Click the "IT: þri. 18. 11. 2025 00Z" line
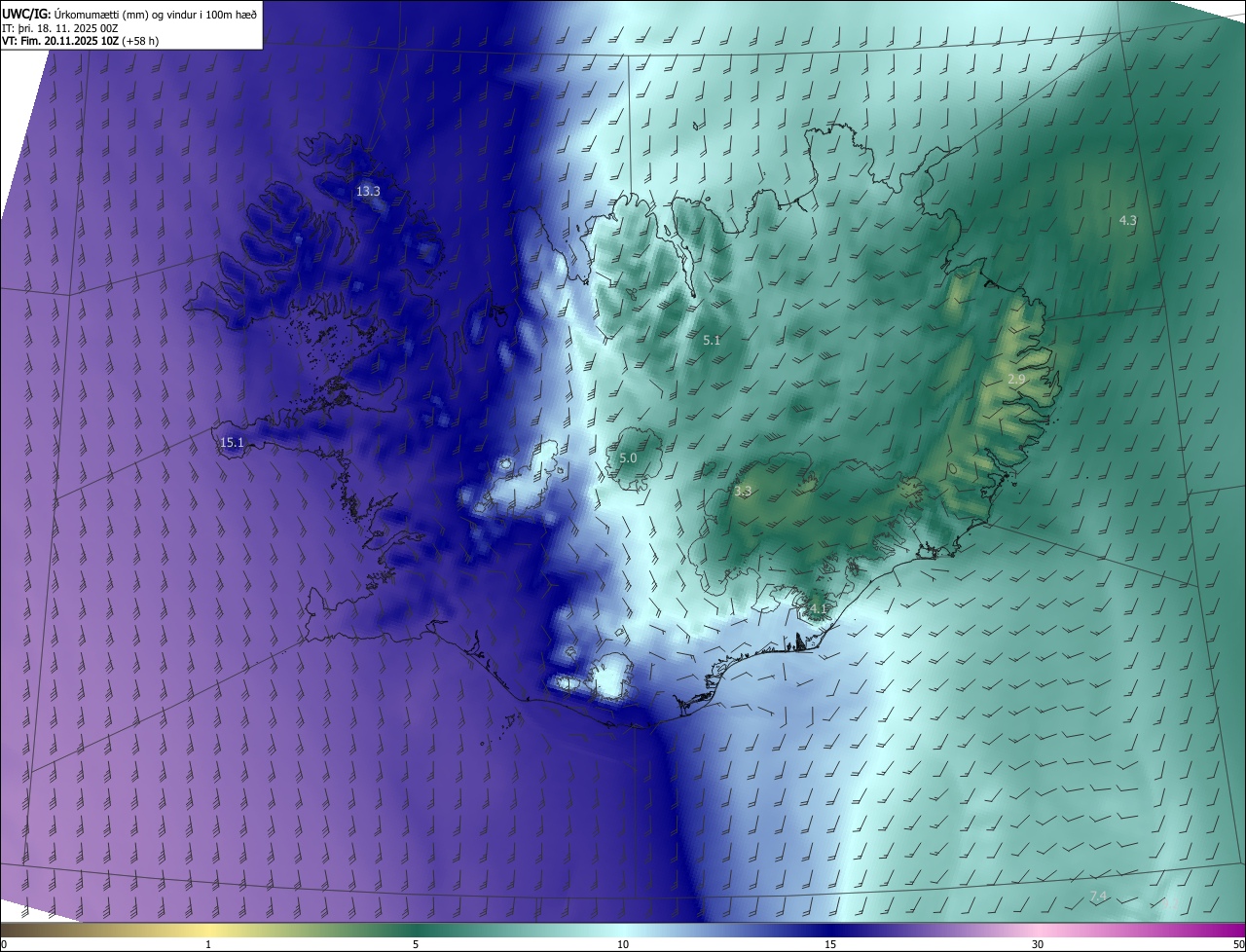The height and width of the screenshot is (952, 1246). pos(60,28)
